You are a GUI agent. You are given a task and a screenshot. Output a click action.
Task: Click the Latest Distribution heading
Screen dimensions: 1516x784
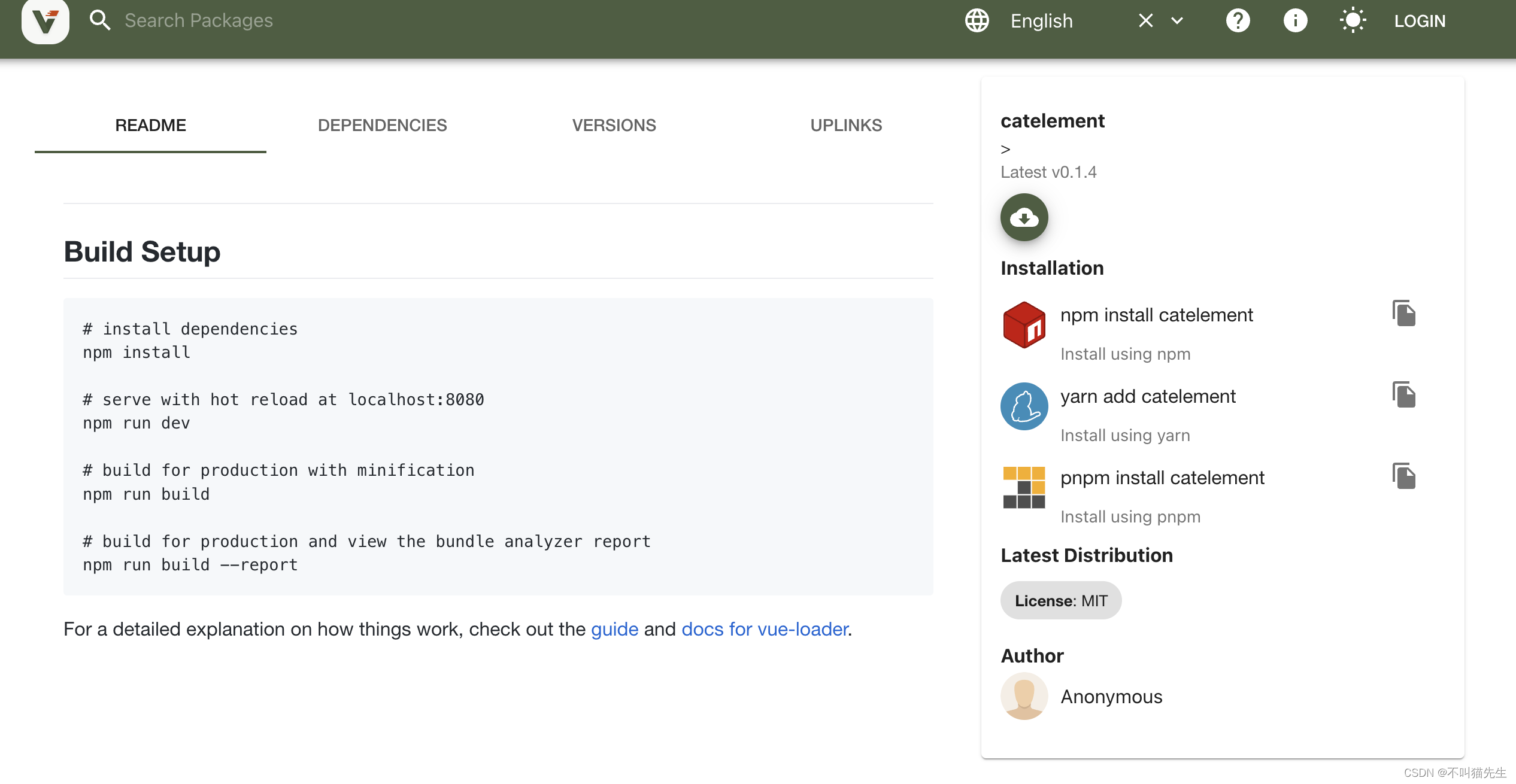point(1087,555)
